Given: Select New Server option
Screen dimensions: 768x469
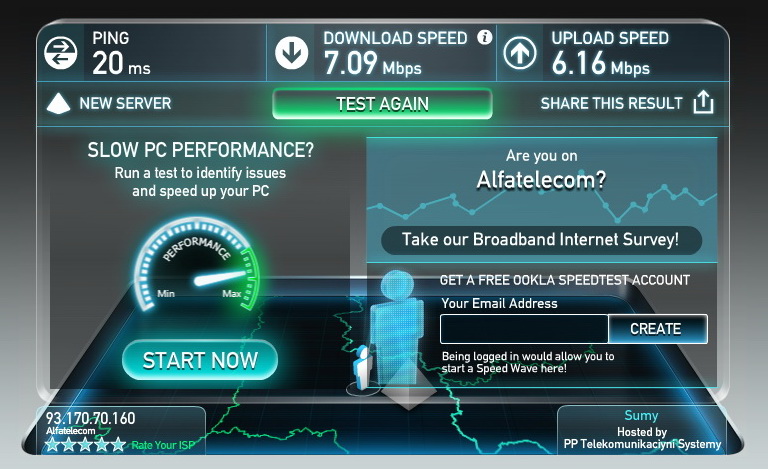Looking at the screenshot, I should 125,103.
